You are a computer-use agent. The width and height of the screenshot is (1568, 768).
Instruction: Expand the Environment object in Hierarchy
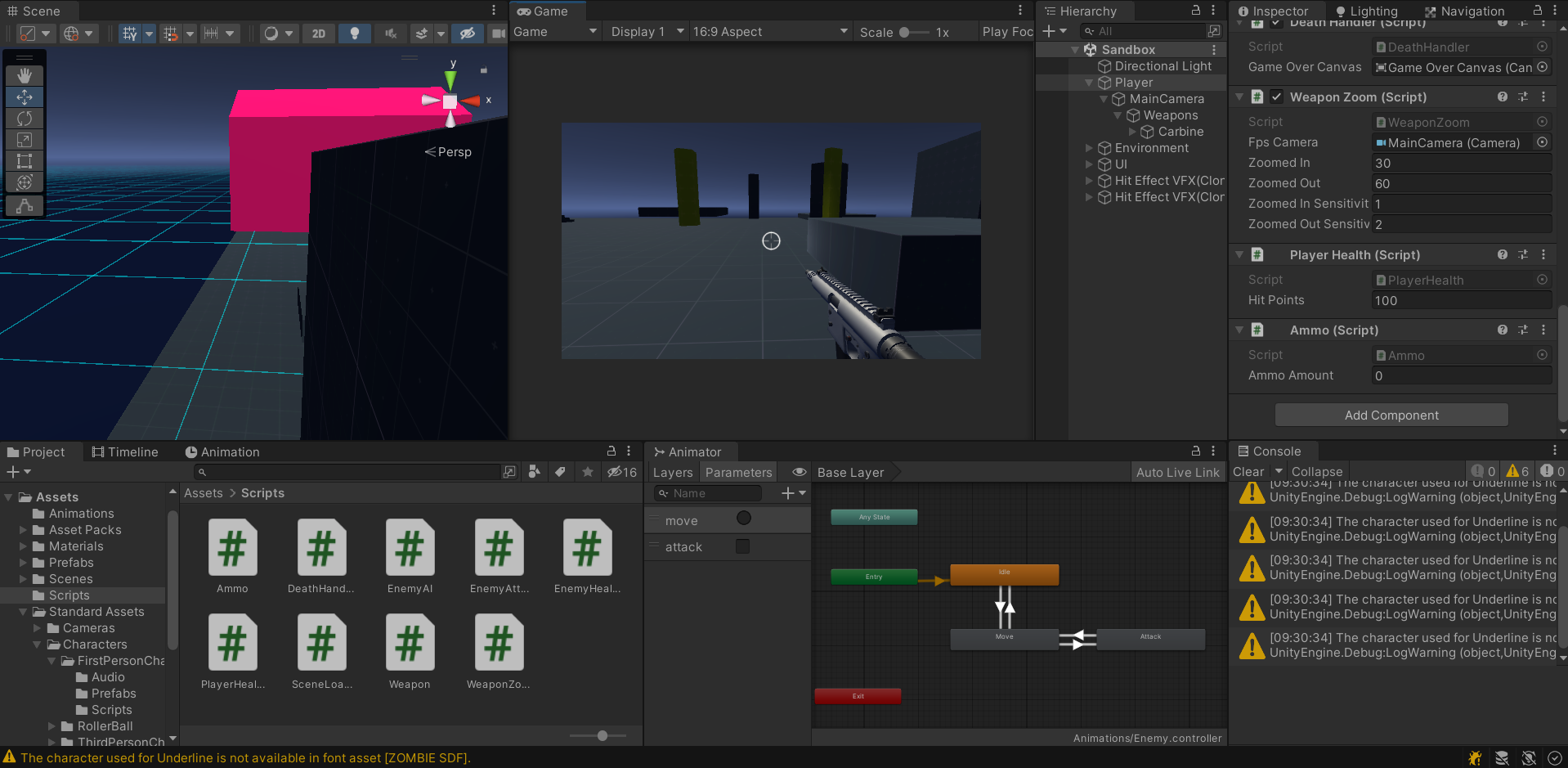click(1089, 148)
